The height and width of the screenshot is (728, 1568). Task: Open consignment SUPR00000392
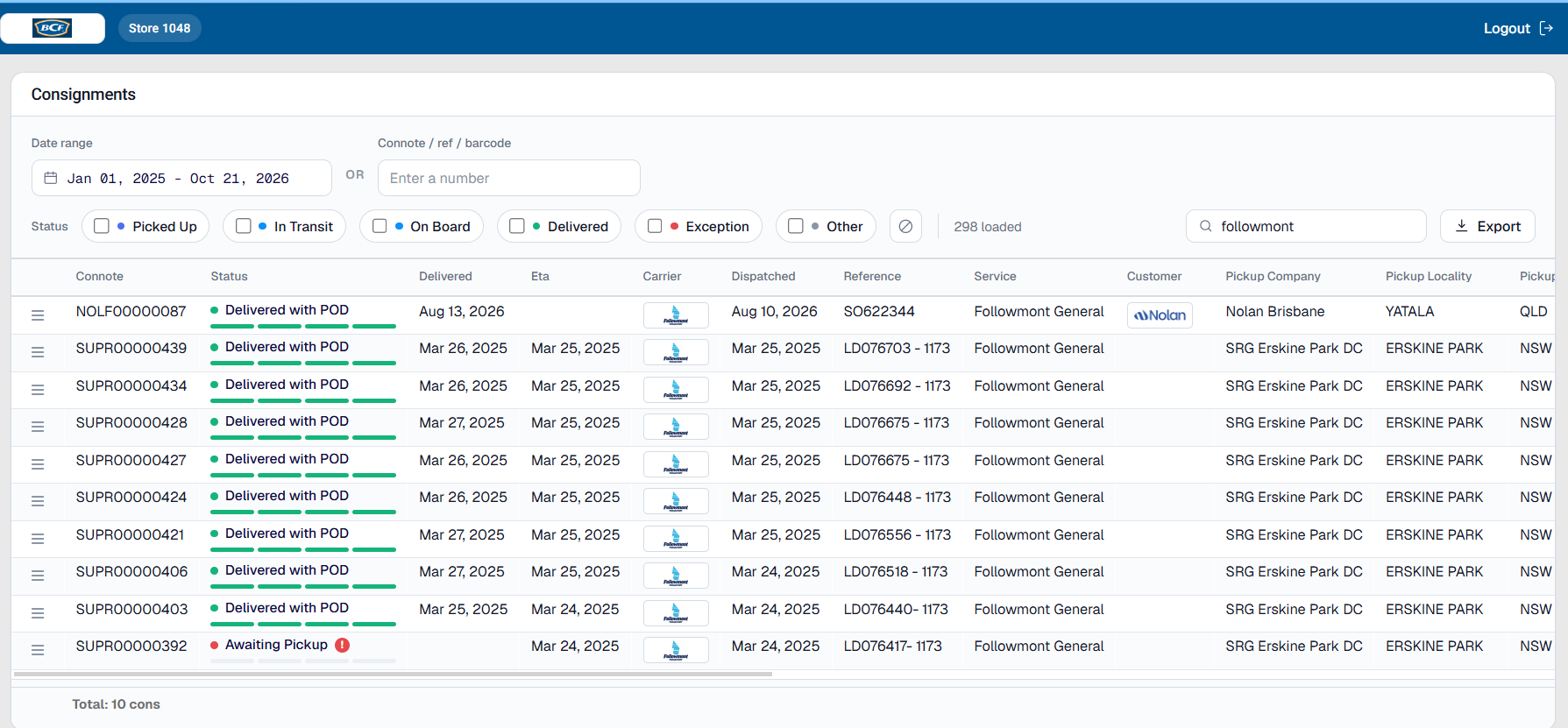[131, 646]
